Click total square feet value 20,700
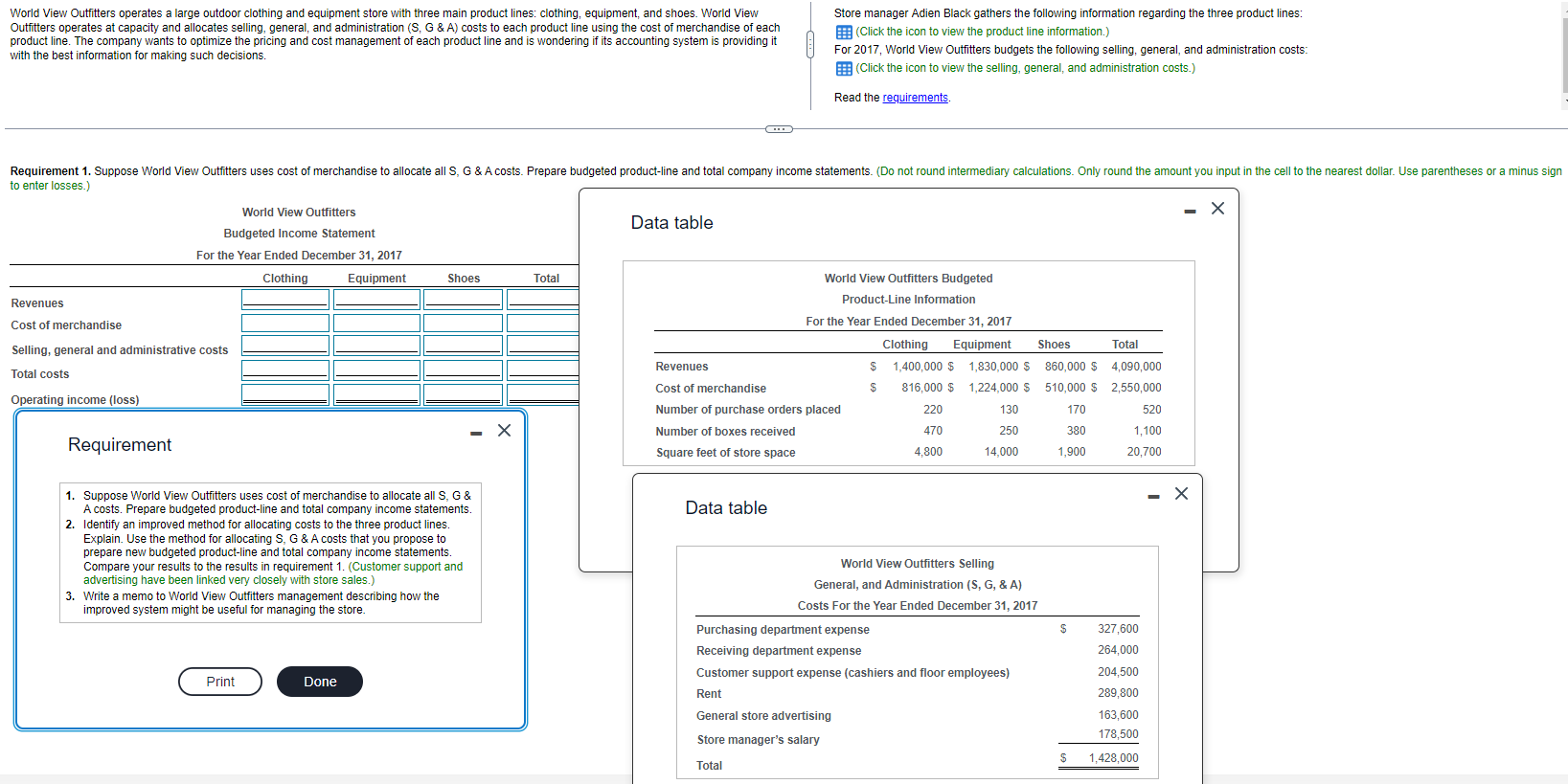This screenshot has width=1568, height=784. click(1144, 452)
